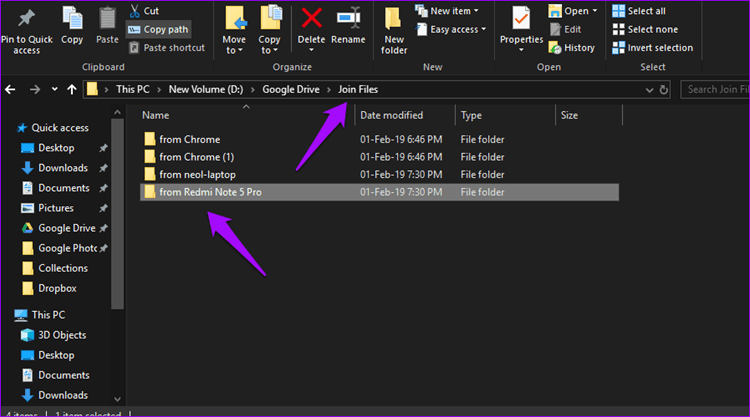Click Select all in the ribbon
This screenshot has width=750, height=417.
click(639, 11)
